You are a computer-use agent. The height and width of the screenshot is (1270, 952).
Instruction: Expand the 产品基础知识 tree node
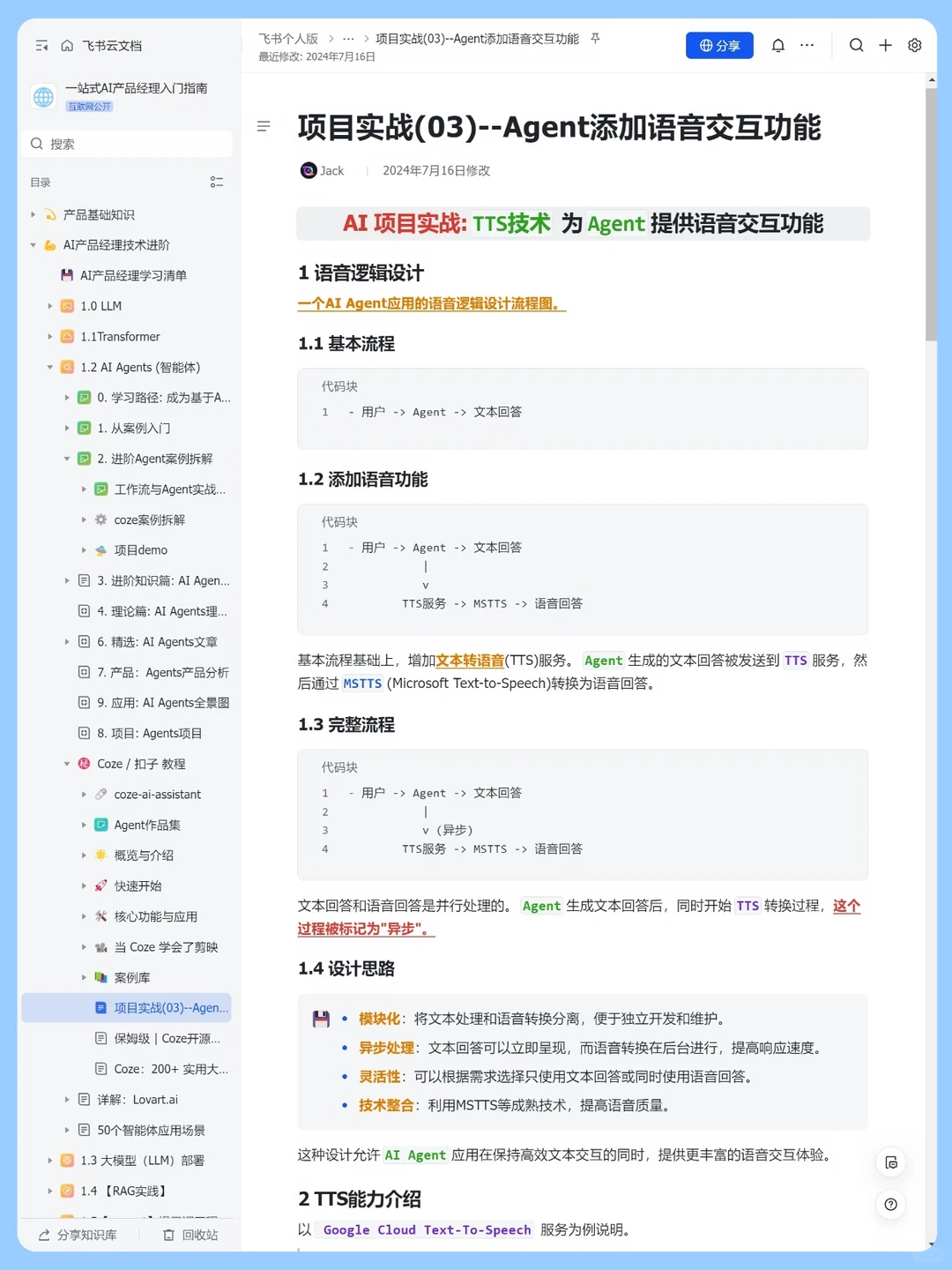[x=33, y=214]
